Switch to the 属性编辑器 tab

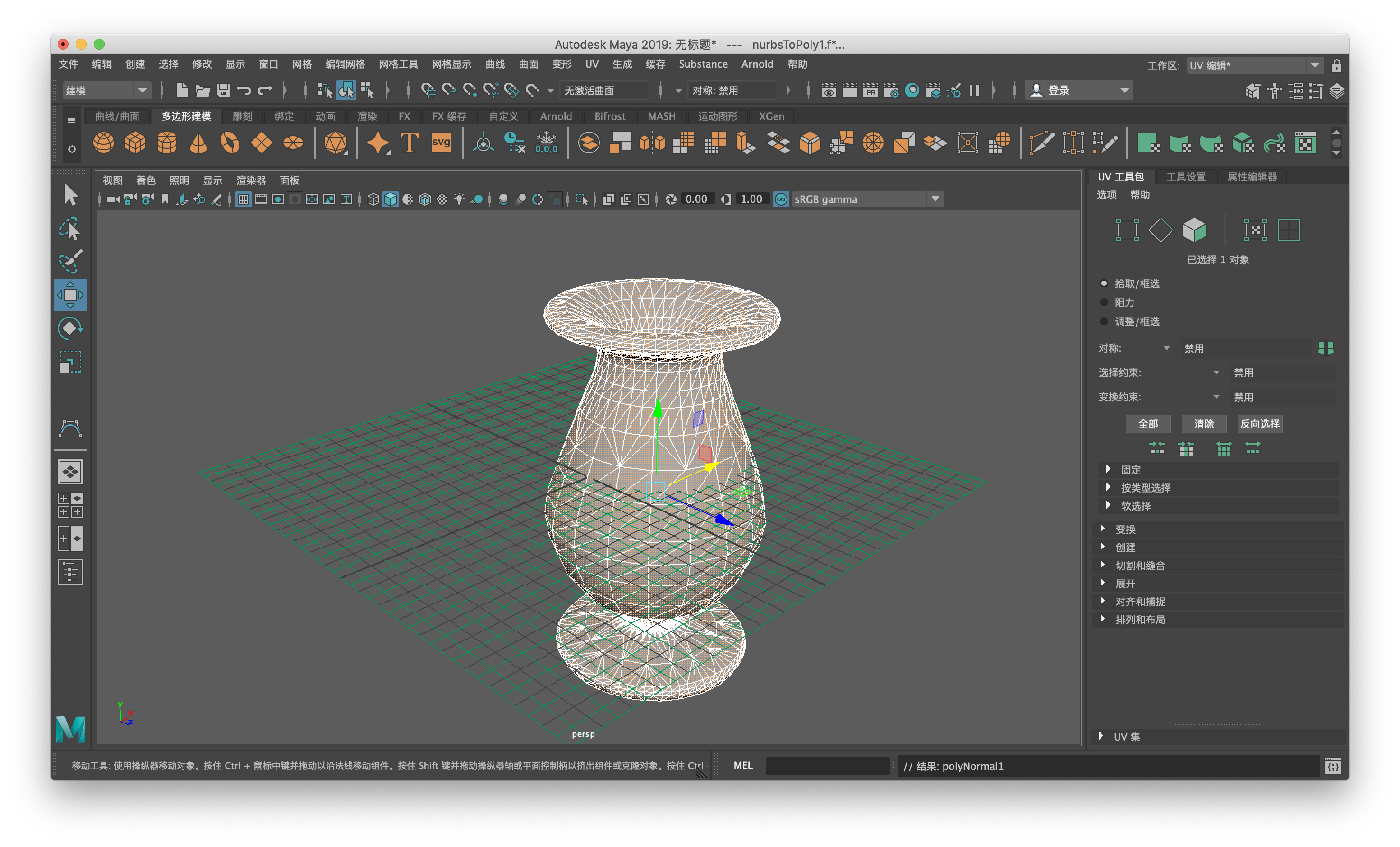point(1252,177)
